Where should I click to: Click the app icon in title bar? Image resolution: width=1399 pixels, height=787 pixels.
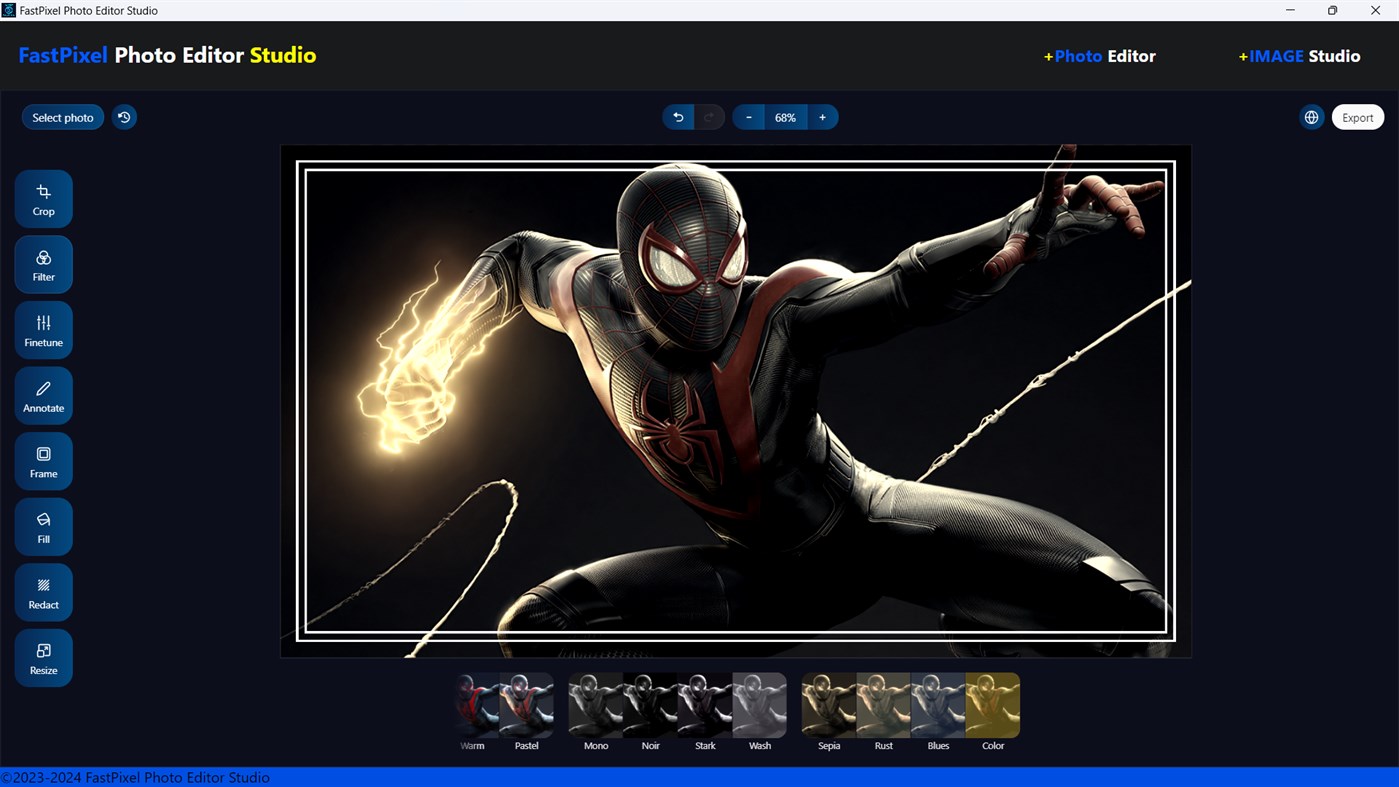9,10
